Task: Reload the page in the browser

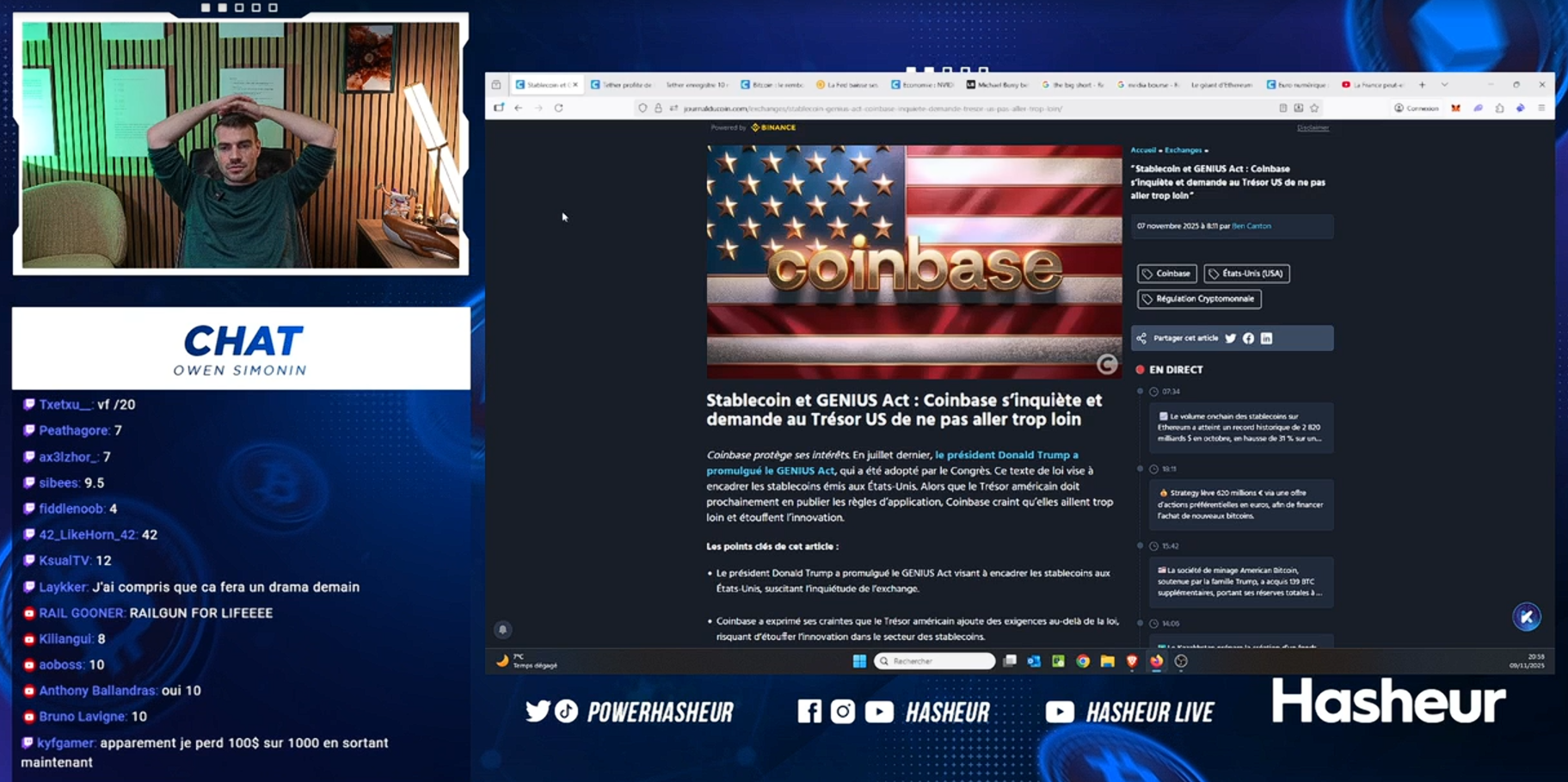Action: (x=559, y=108)
